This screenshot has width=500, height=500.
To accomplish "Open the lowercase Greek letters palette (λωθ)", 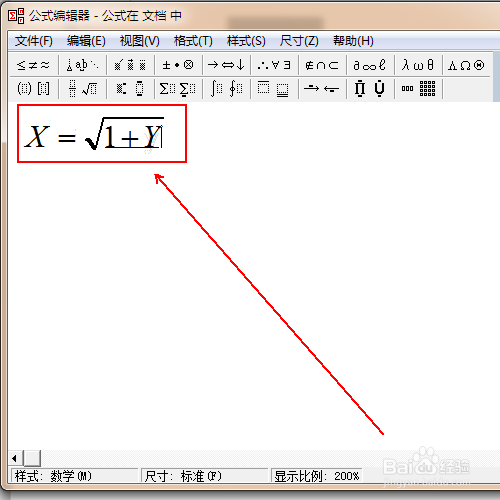I will (418, 65).
